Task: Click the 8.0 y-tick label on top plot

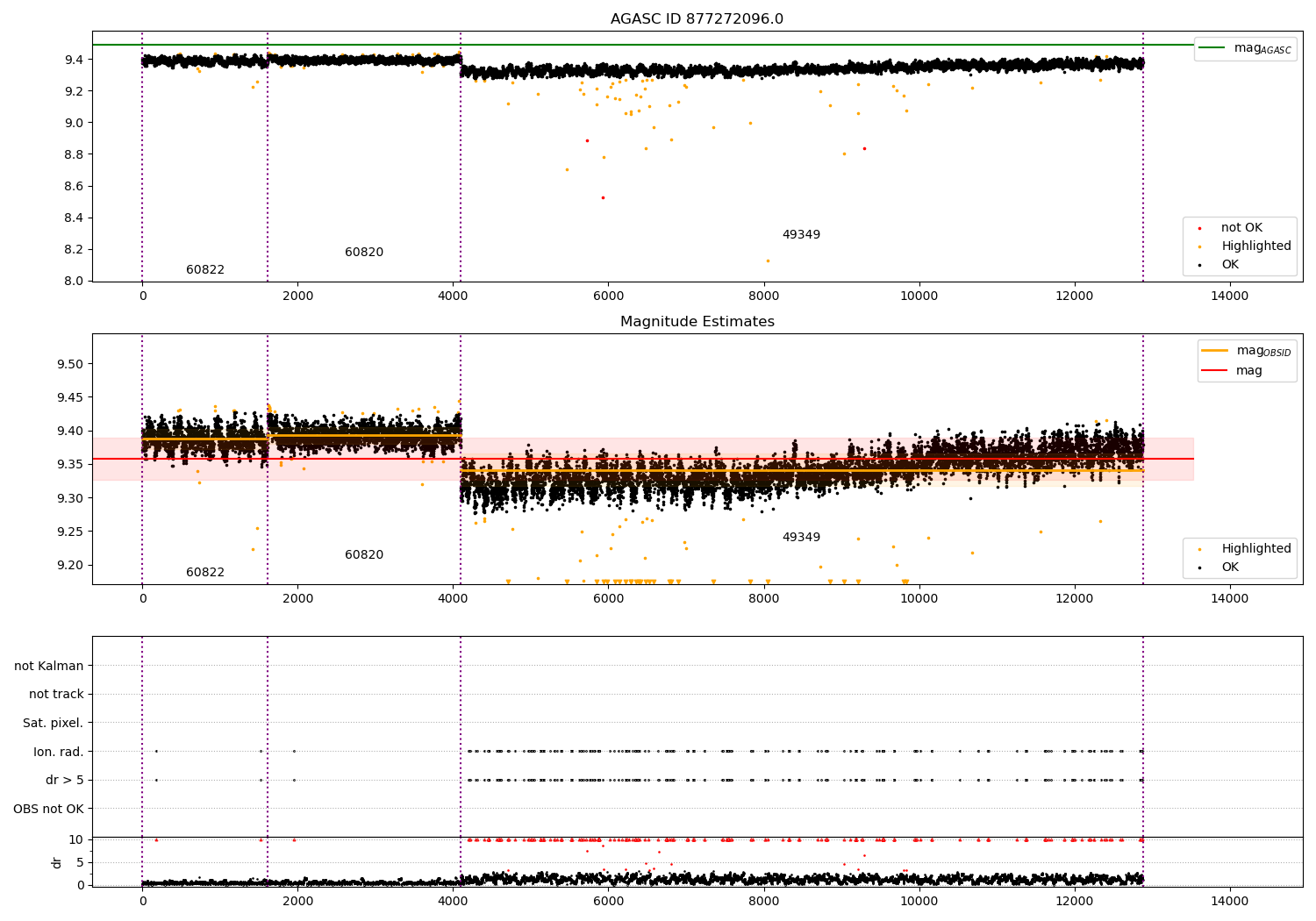Action: pos(74,281)
